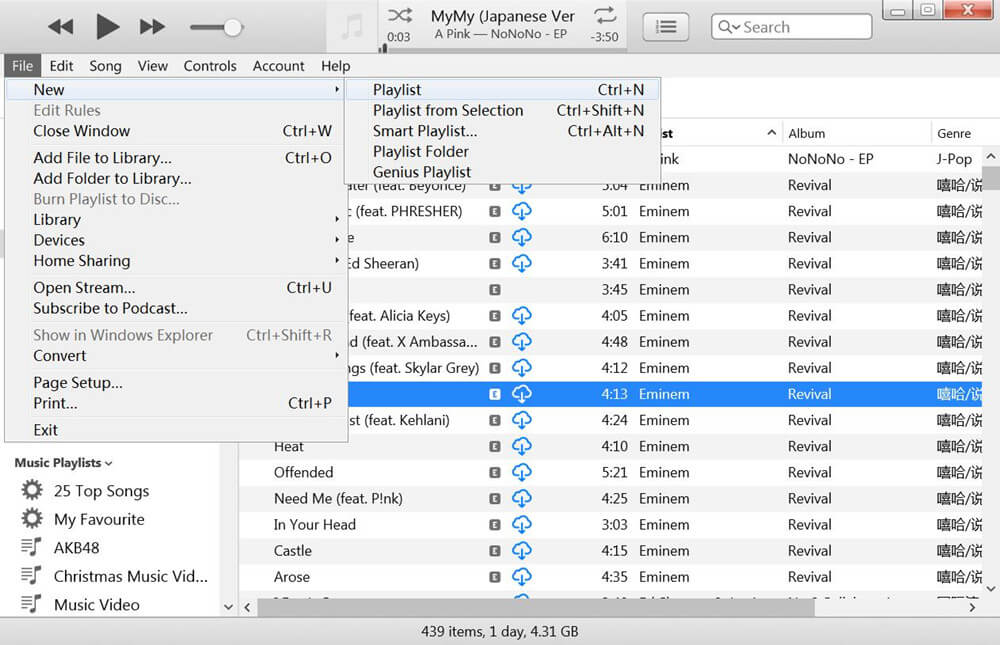Click explicit badge on the Castle row

tap(494, 551)
